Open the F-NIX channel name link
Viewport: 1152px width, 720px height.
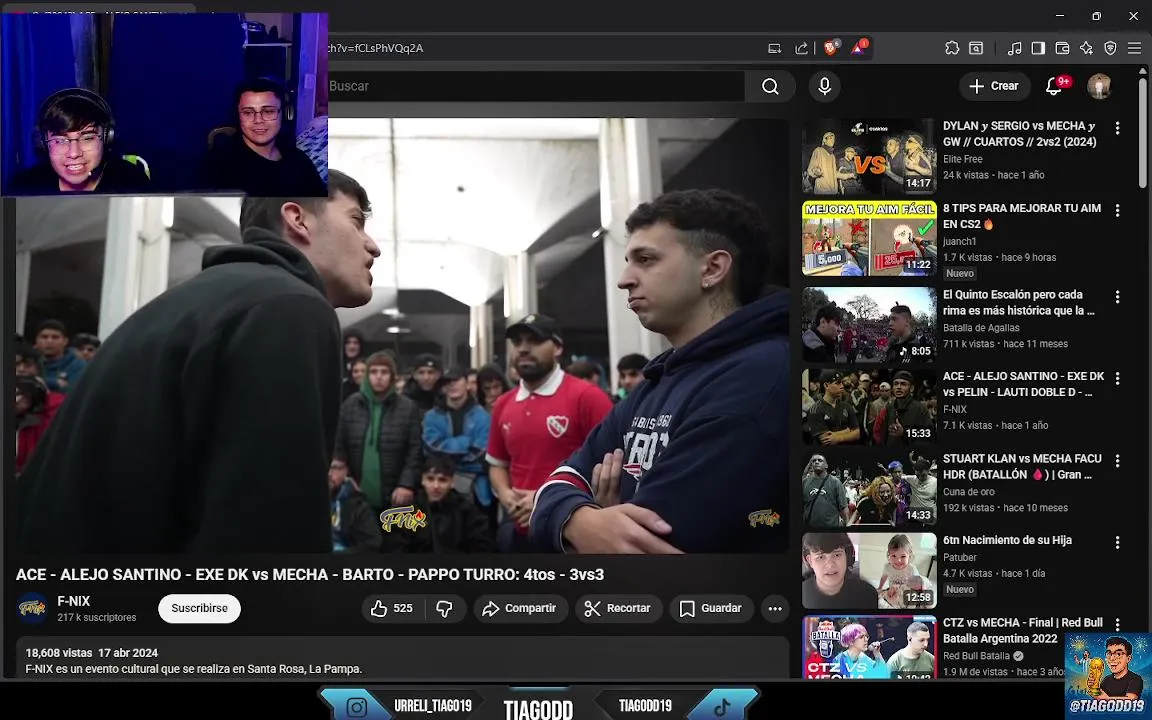[73, 601]
